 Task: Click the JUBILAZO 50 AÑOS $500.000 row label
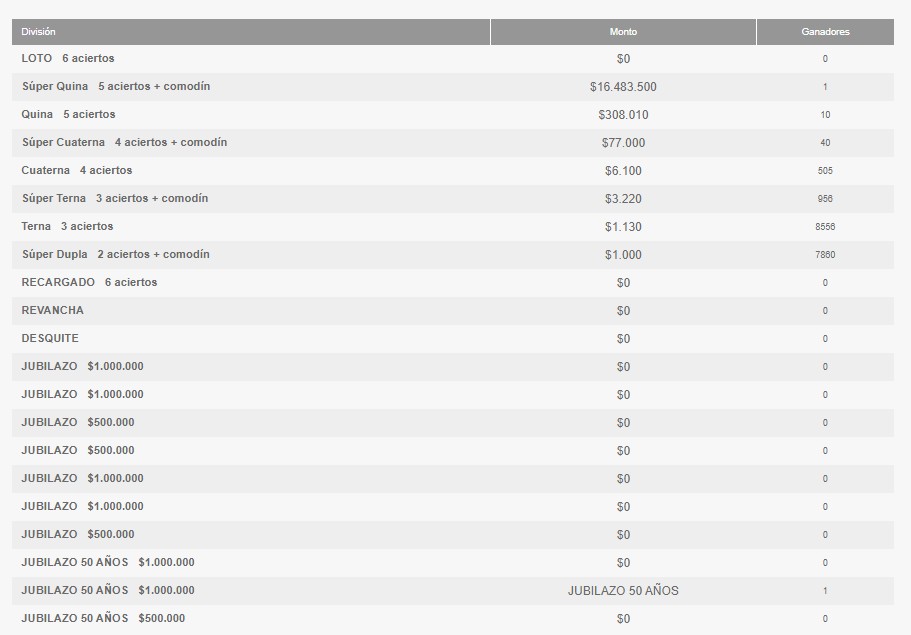pyautogui.click(x=103, y=619)
